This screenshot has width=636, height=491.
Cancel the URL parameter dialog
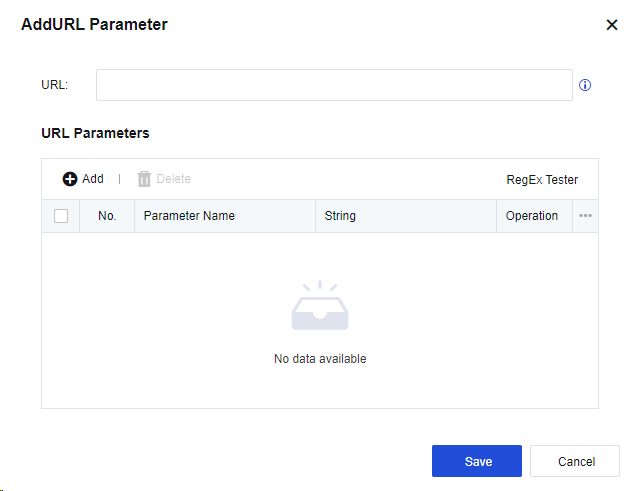coord(576,461)
